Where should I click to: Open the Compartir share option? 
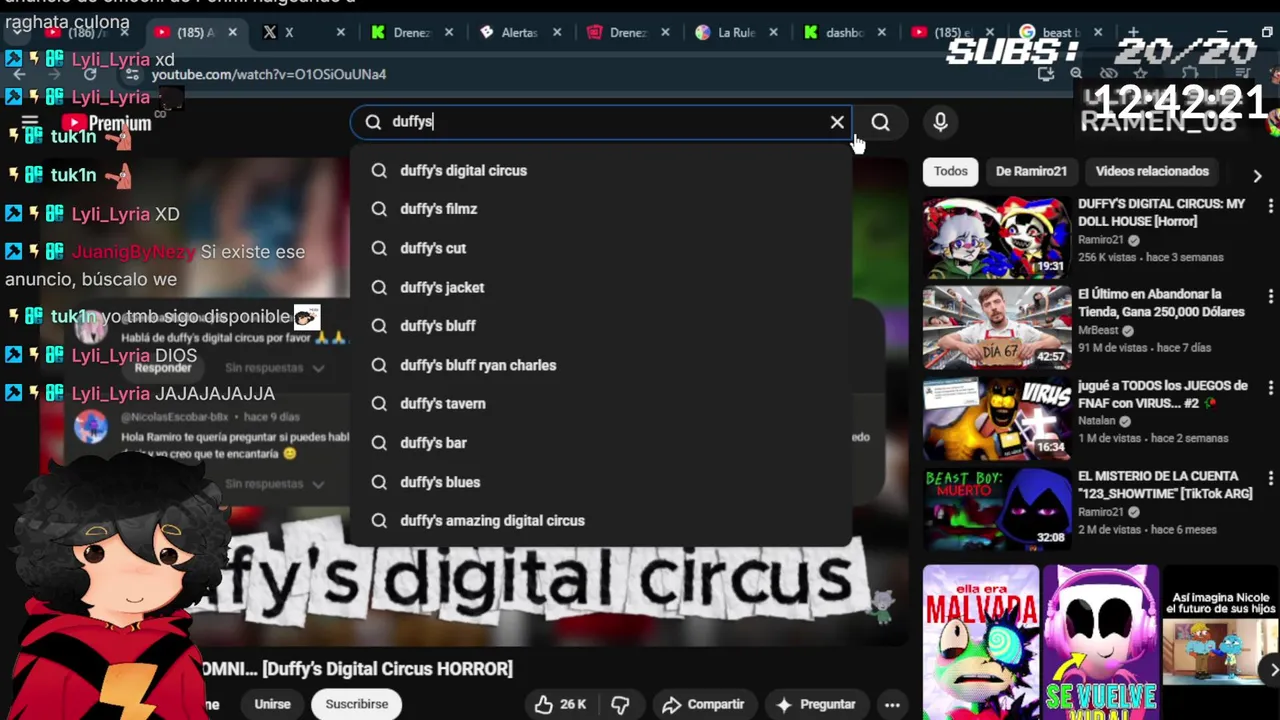click(x=703, y=704)
